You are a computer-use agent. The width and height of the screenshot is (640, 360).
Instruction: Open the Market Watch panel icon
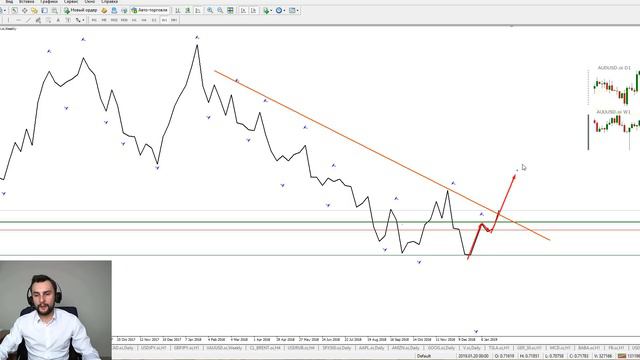14,10
